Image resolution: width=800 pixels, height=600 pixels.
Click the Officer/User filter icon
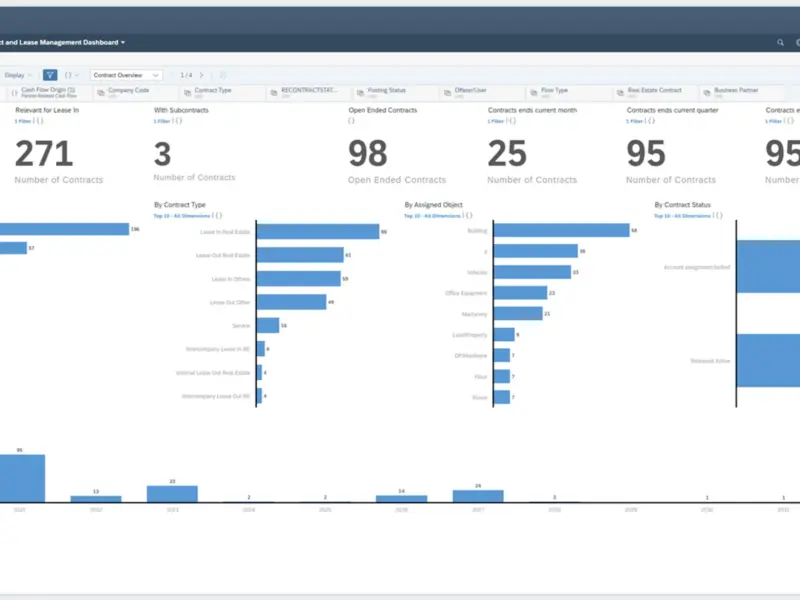447,91
